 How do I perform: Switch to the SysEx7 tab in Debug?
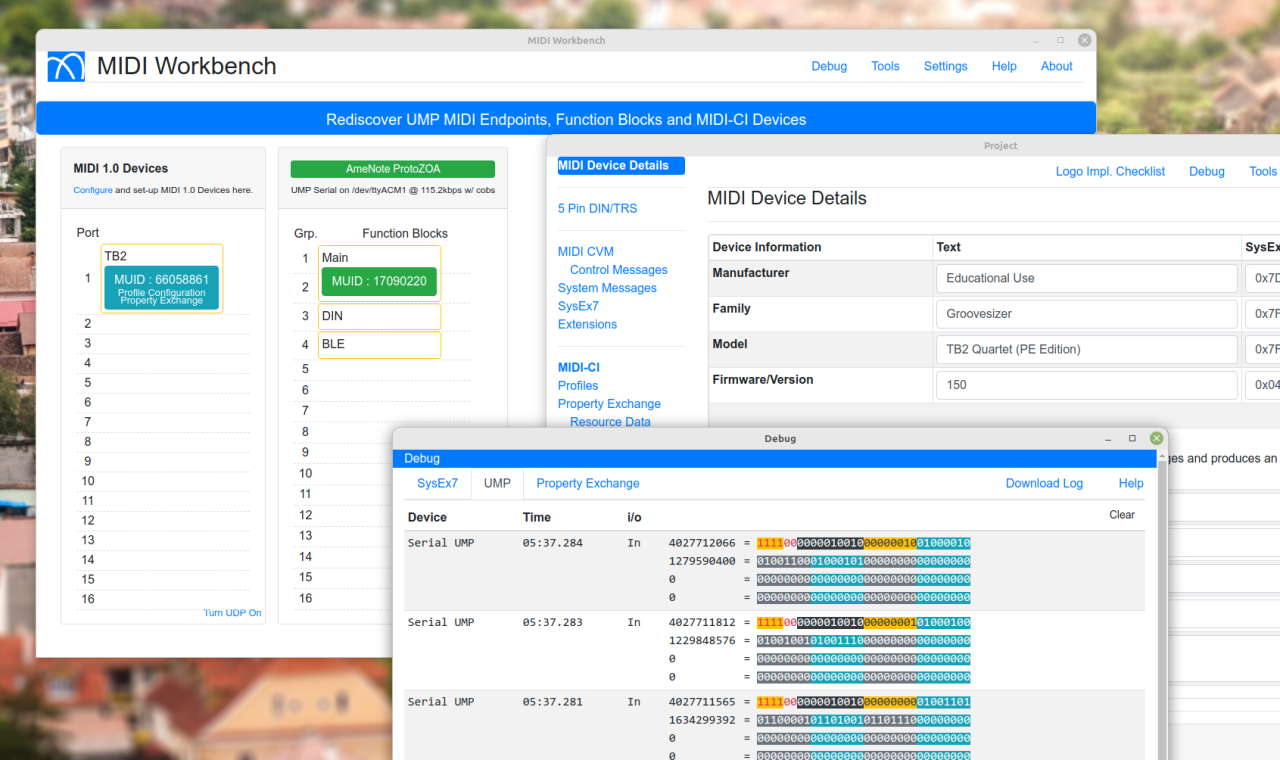[437, 483]
